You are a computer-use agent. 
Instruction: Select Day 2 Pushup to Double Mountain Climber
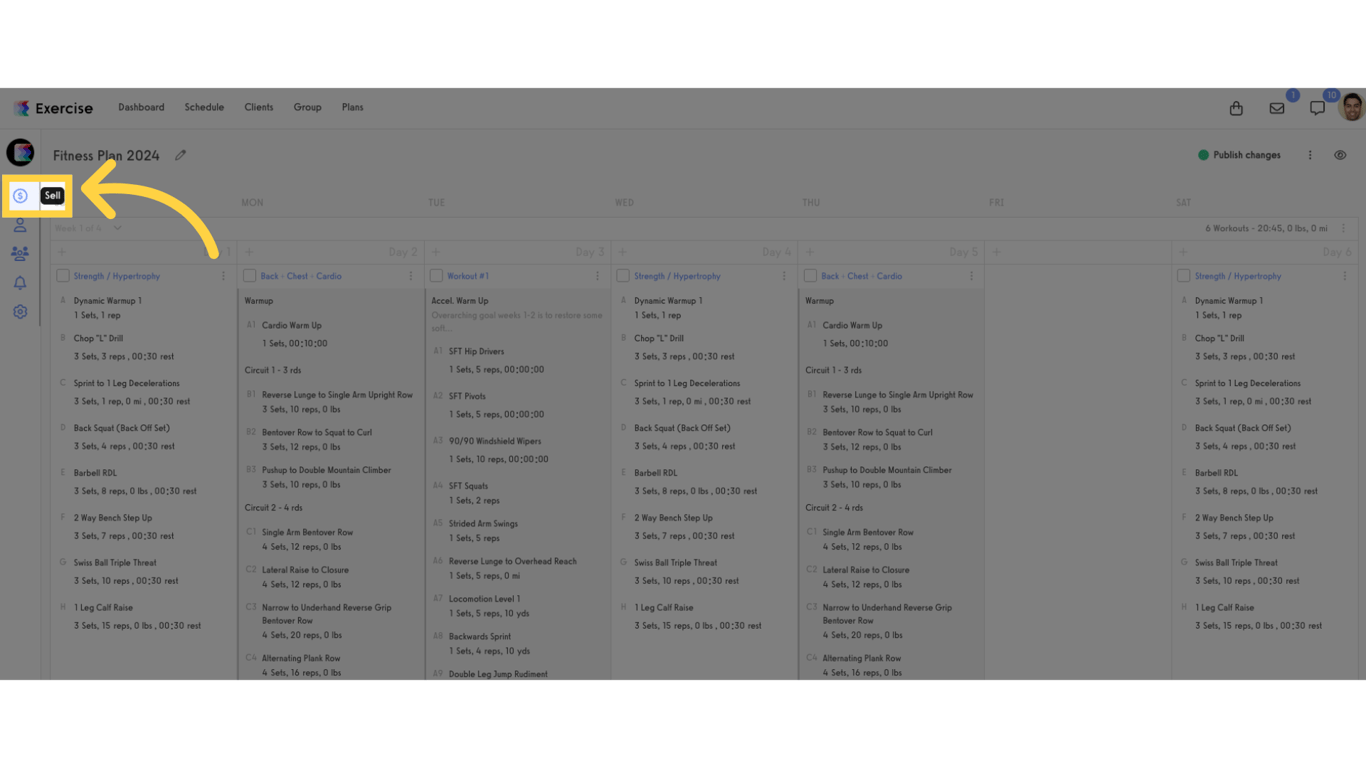(327, 470)
